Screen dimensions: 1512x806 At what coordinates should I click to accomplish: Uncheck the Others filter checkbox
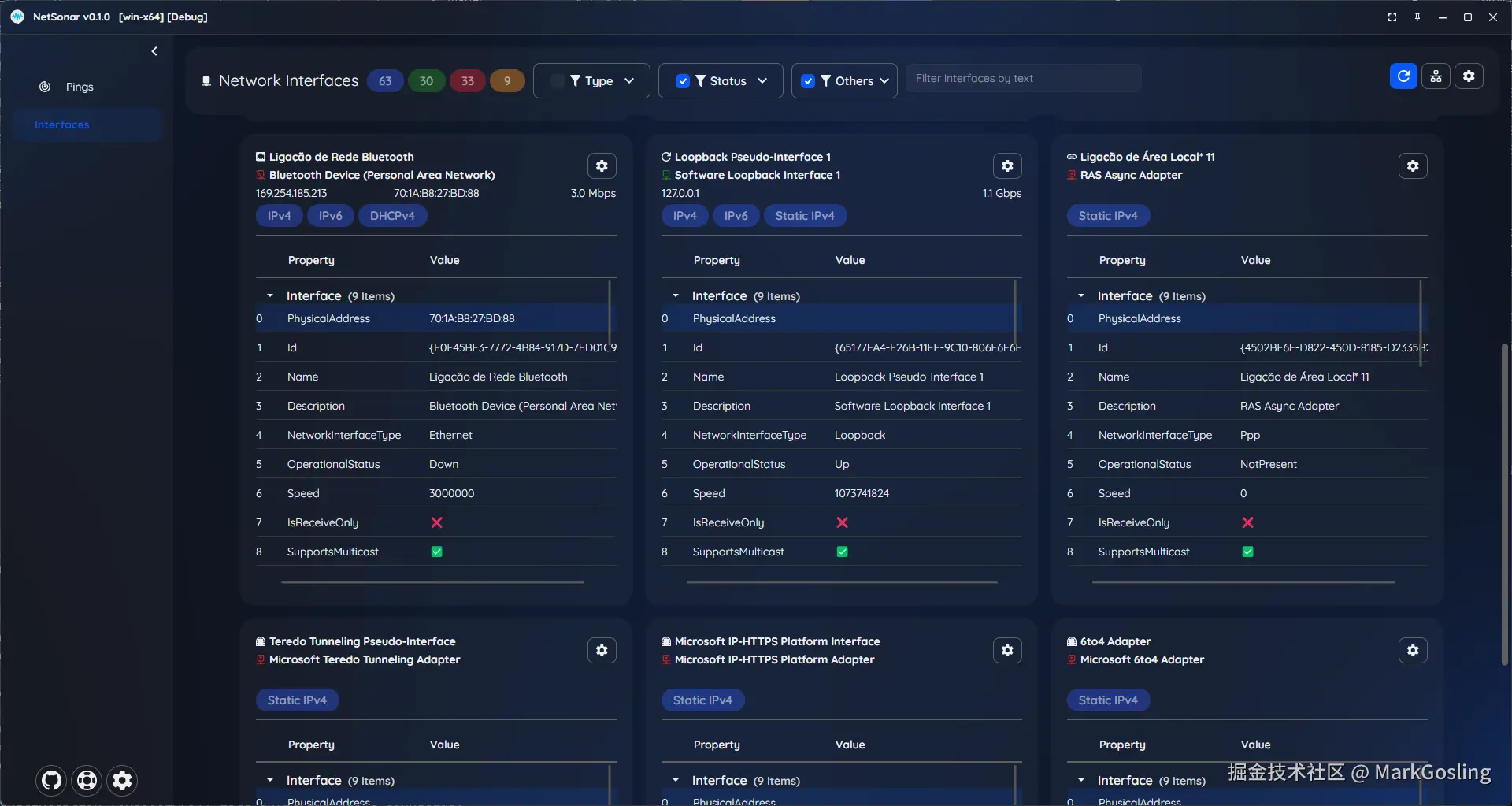[x=808, y=81]
